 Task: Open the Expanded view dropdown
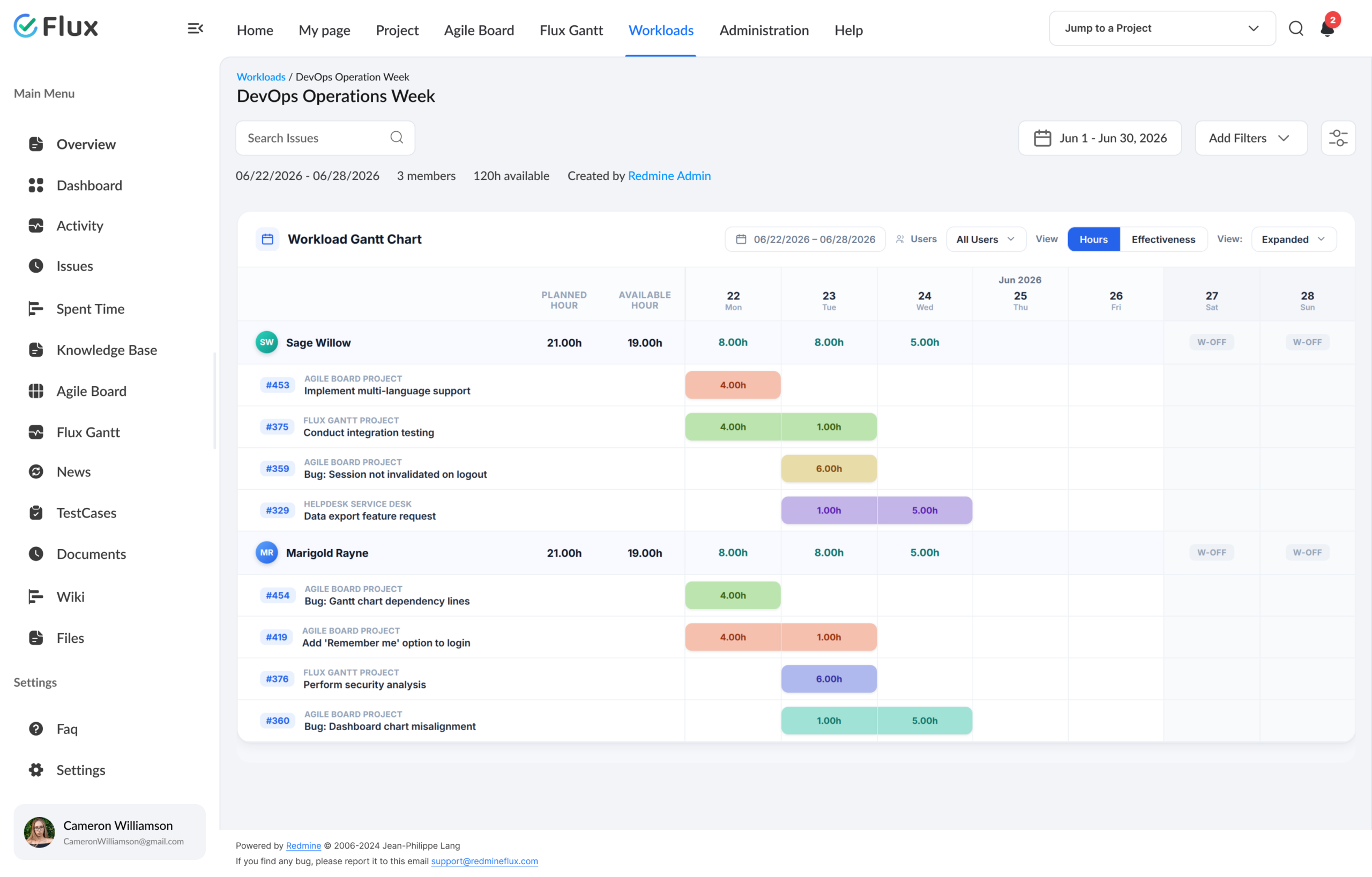pos(1293,239)
